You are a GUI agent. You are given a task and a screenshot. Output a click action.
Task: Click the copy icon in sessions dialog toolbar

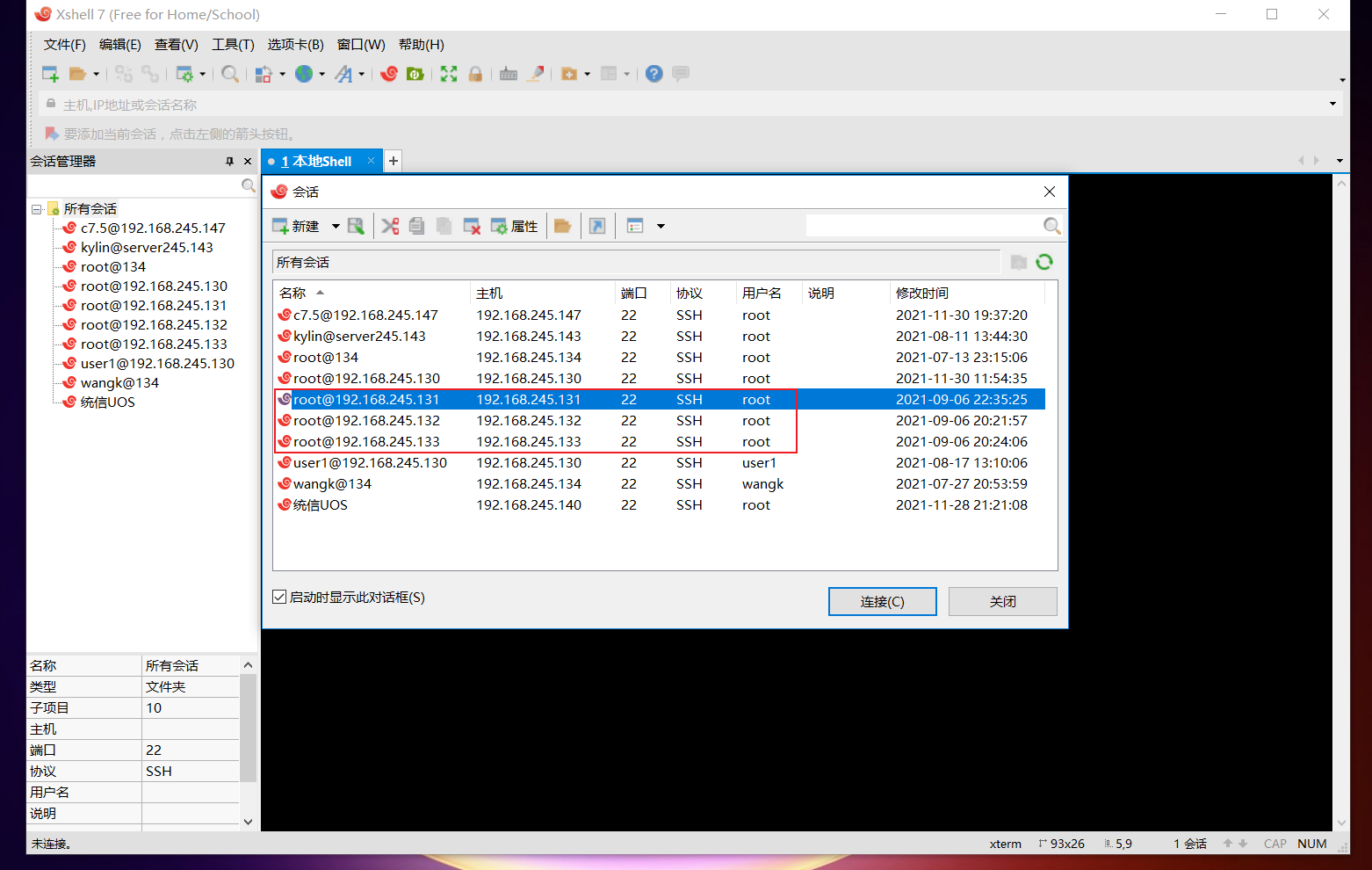coord(416,226)
